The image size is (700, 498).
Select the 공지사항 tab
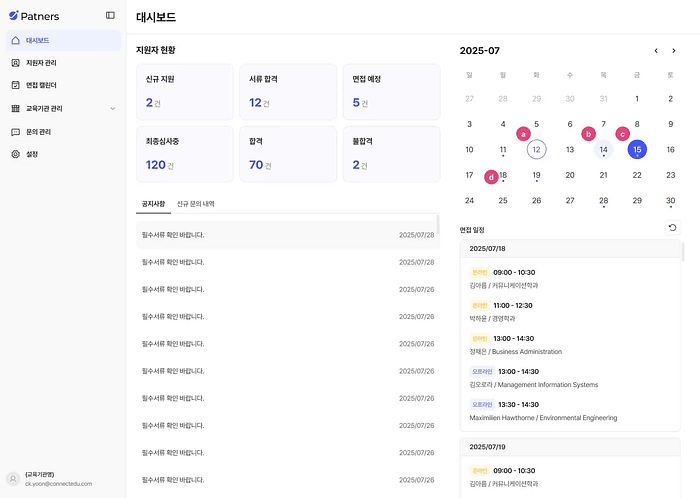154,204
